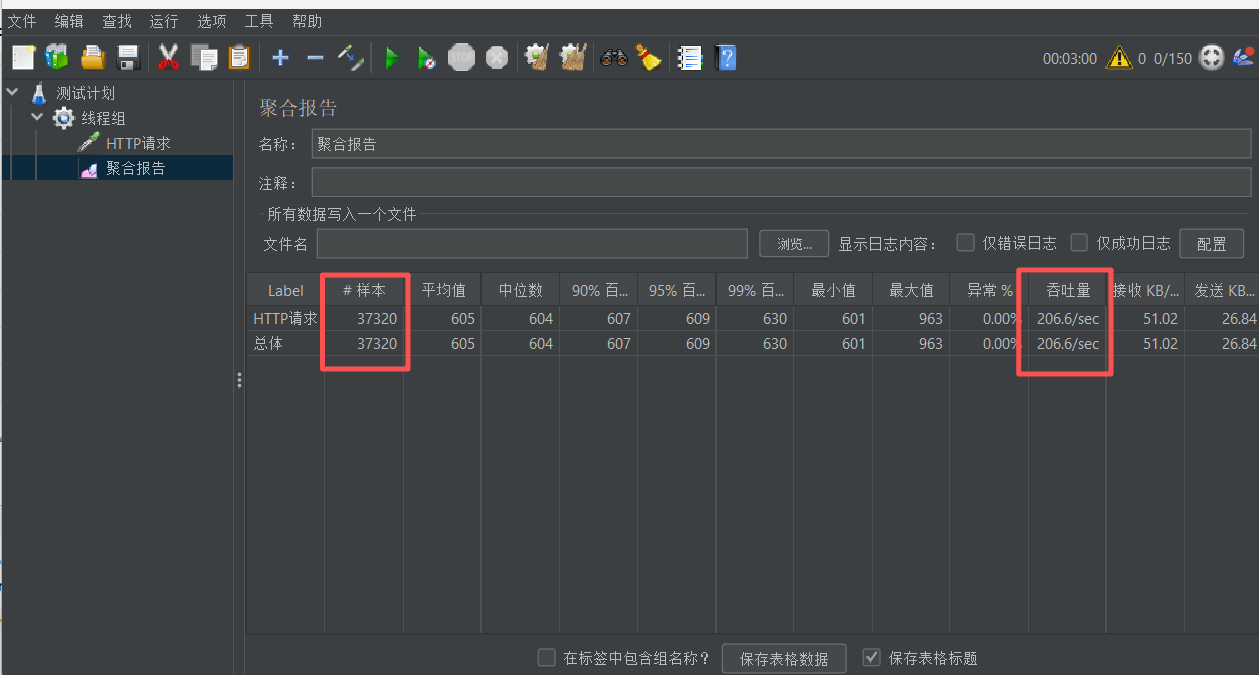
Task: Open the 选项 menu
Action: coord(211,20)
